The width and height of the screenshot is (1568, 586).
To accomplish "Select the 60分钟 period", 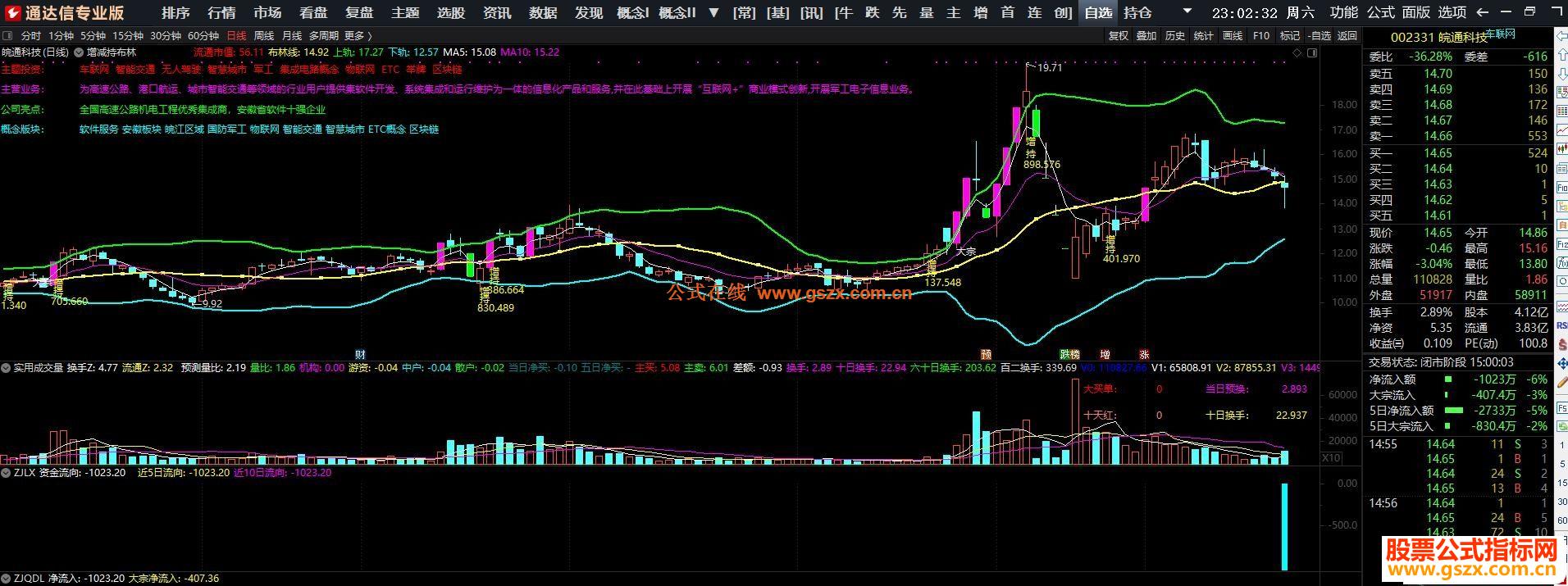I will (x=203, y=36).
